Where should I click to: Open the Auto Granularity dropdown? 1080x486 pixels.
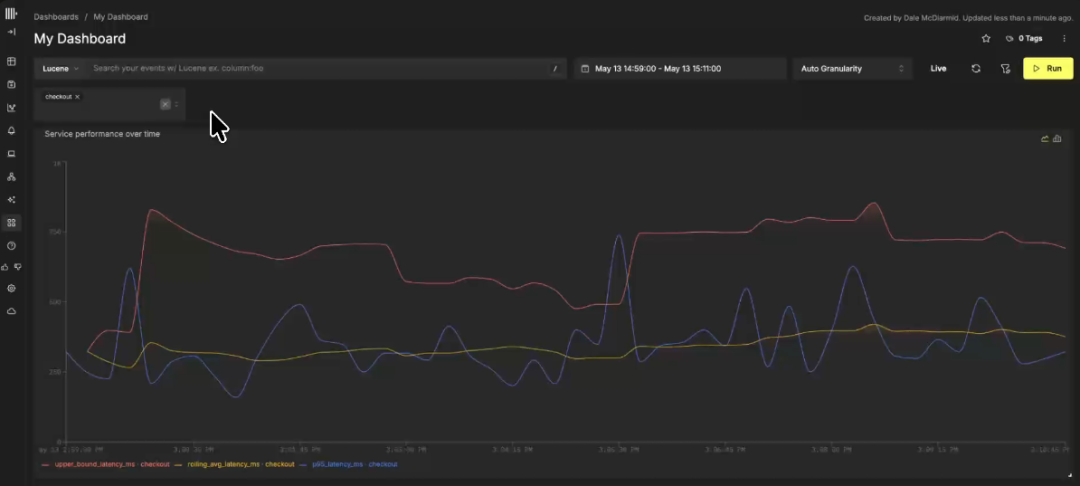point(852,68)
